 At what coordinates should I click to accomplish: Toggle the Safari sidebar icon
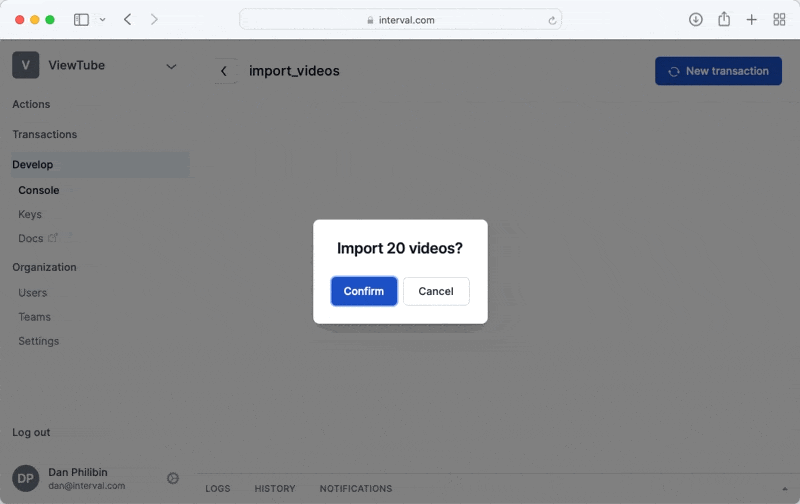pos(81,20)
